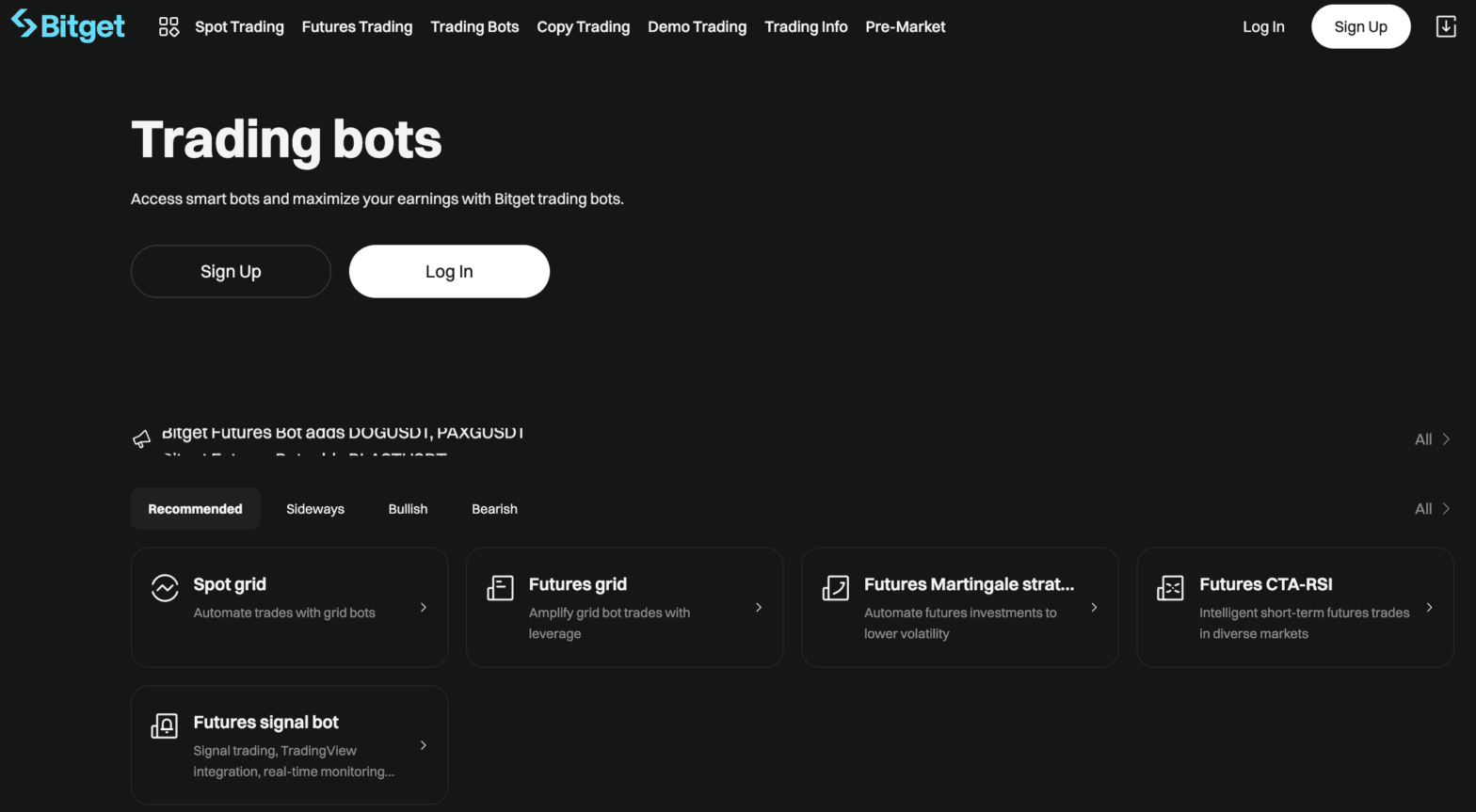Image resolution: width=1476 pixels, height=812 pixels.
Task: Select the Spot grid bot icon
Action: pos(165,587)
